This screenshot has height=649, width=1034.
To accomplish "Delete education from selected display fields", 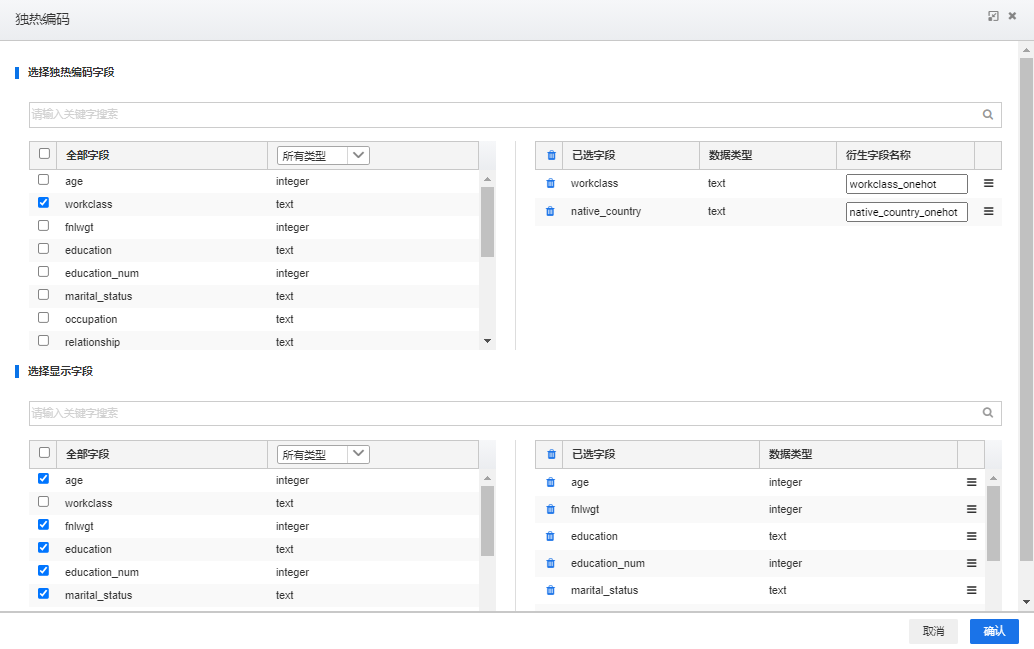I will point(551,536).
